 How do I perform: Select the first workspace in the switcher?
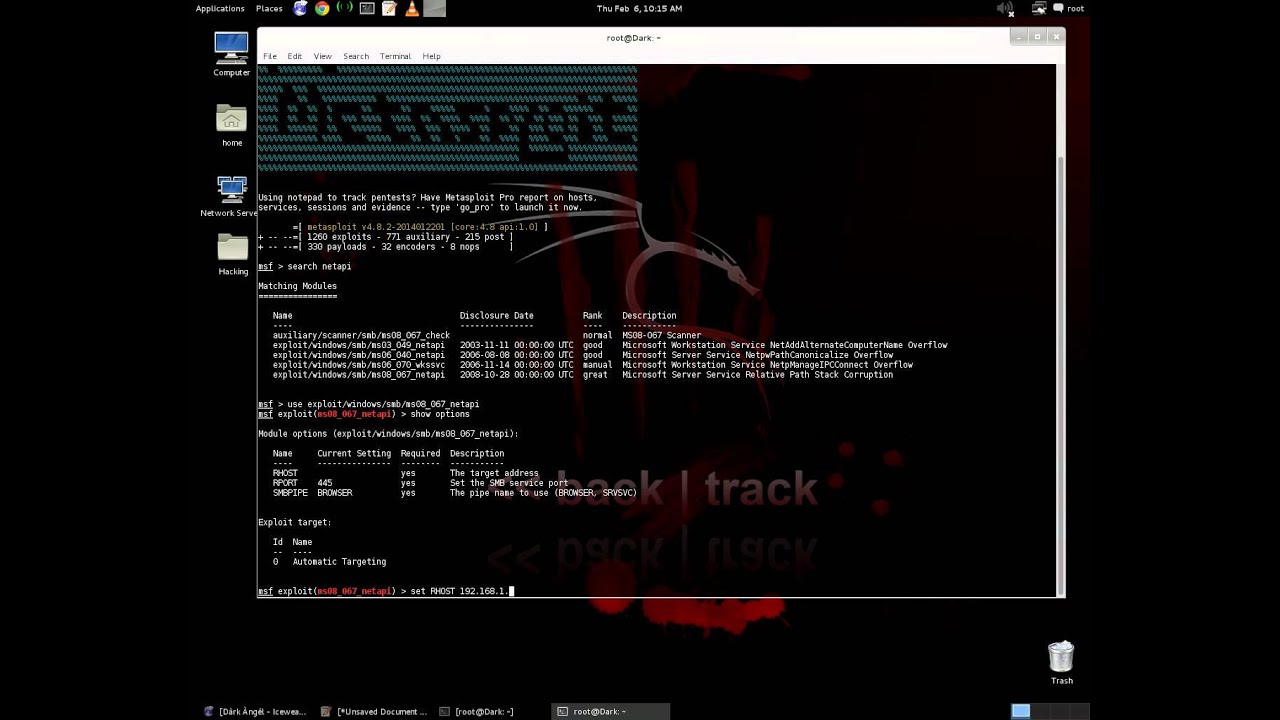[1020, 711]
